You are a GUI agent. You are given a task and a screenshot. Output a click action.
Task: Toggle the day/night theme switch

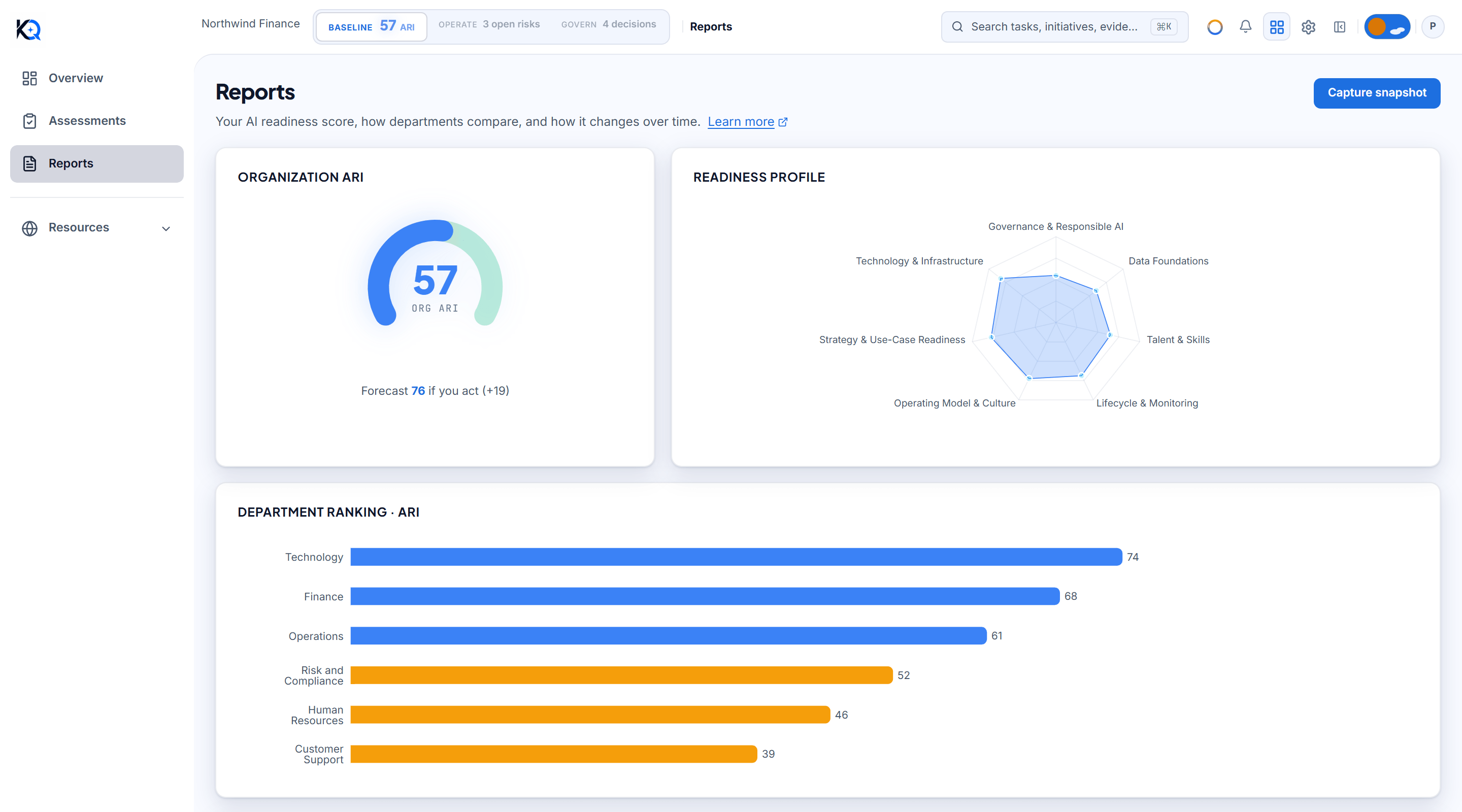coord(1386,27)
